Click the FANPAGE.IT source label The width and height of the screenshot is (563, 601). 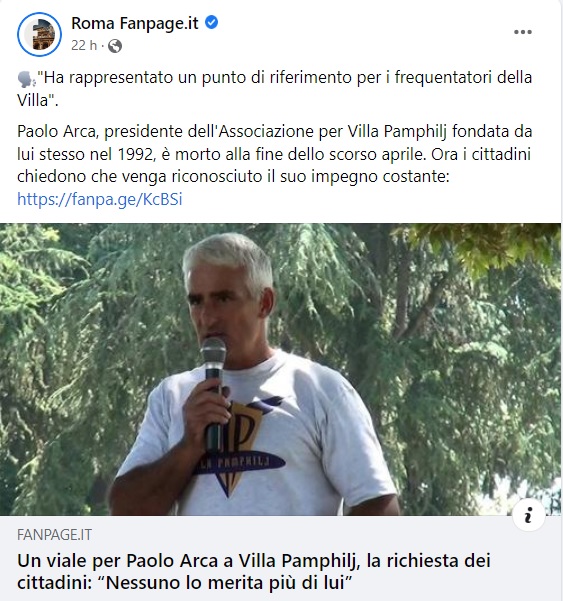[54, 535]
